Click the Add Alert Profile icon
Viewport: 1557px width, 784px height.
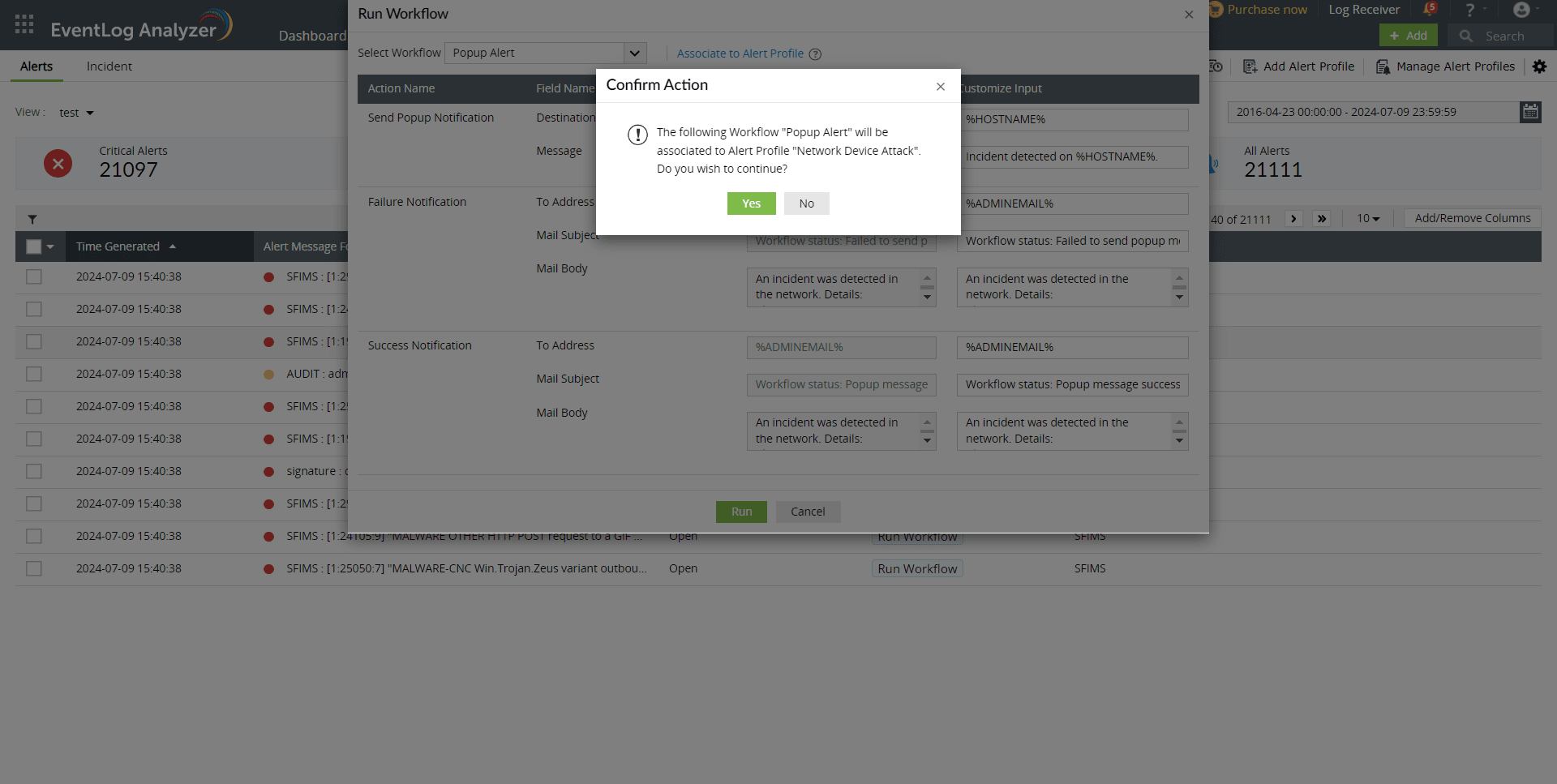pos(1250,66)
